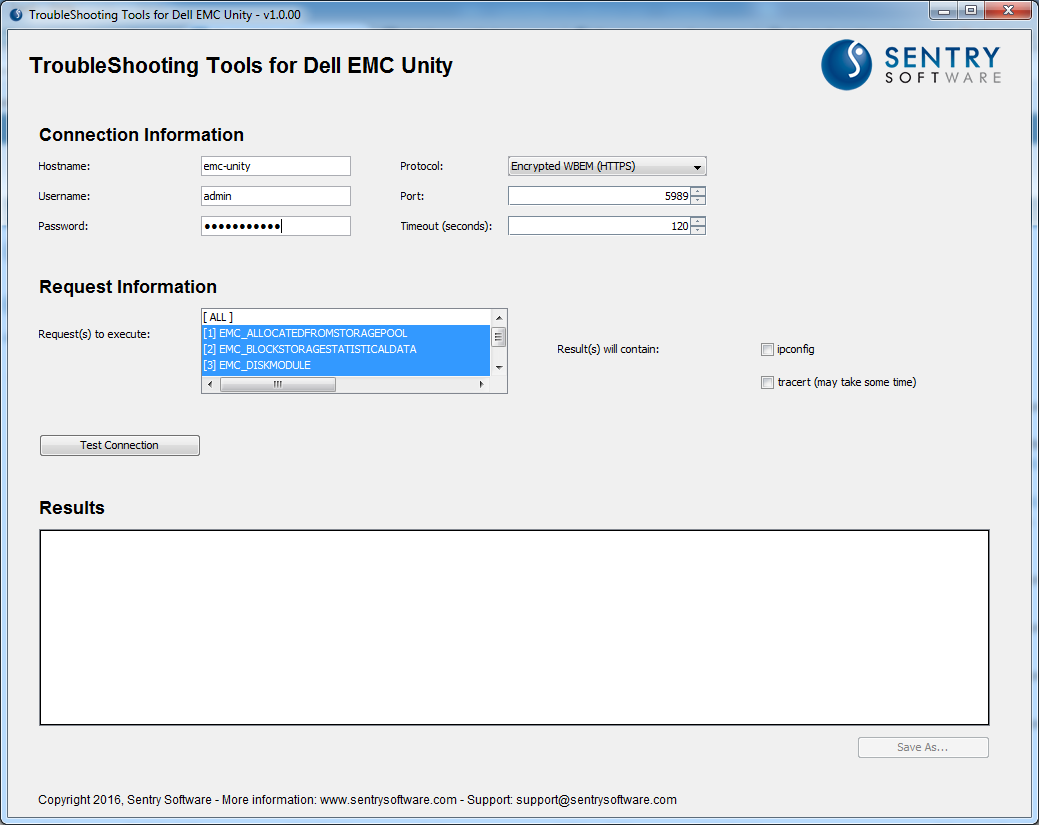Enable tracert result option
The image size is (1039, 825).
tap(767, 382)
